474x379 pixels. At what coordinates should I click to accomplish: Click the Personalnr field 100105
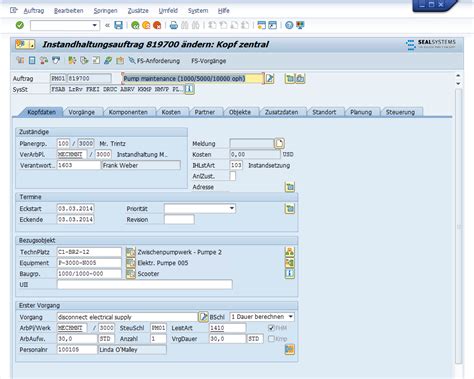77,350
